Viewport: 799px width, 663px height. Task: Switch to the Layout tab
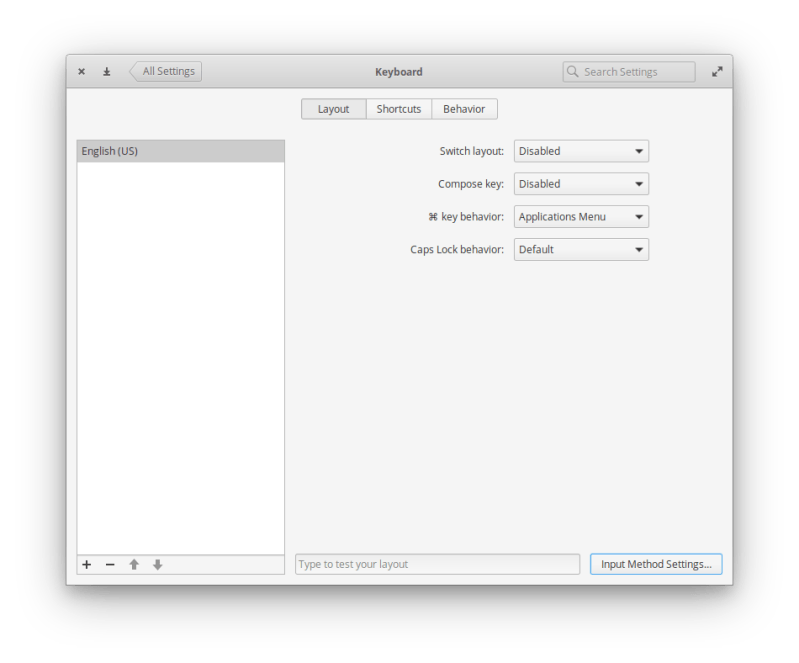[x=333, y=109]
